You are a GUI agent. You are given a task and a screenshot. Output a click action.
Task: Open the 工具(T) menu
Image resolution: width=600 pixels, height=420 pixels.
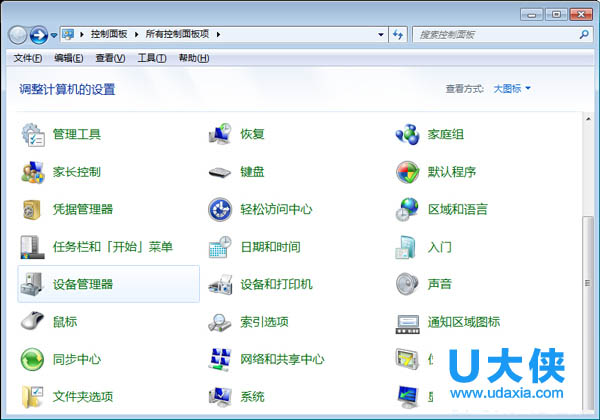pos(152,58)
